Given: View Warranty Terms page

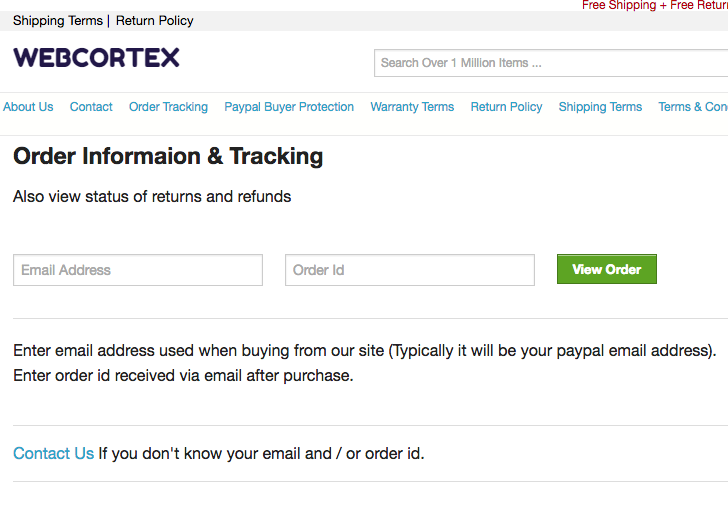Looking at the screenshot, I should point(412,107).
